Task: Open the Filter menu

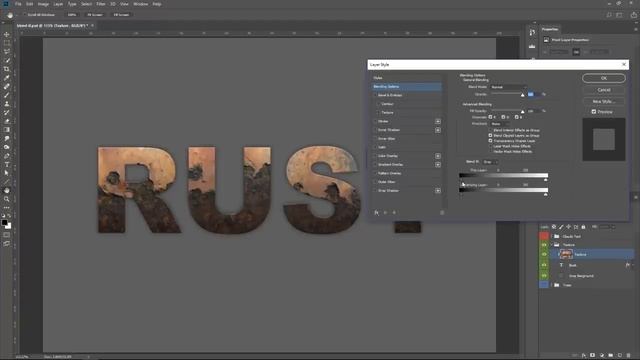Action: click(x=101, y=4)
